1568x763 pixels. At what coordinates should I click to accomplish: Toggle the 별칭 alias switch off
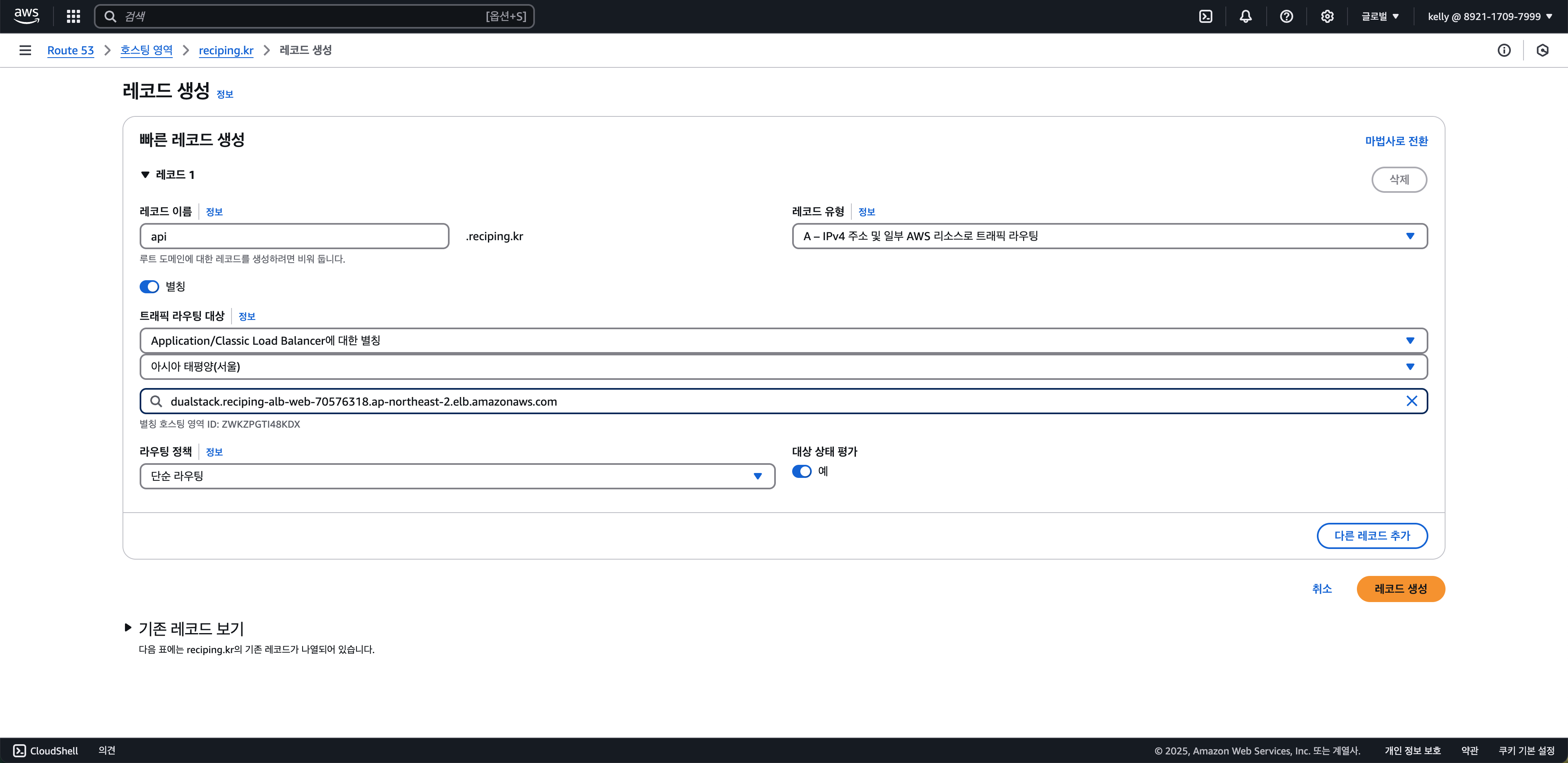click(149, 287)
